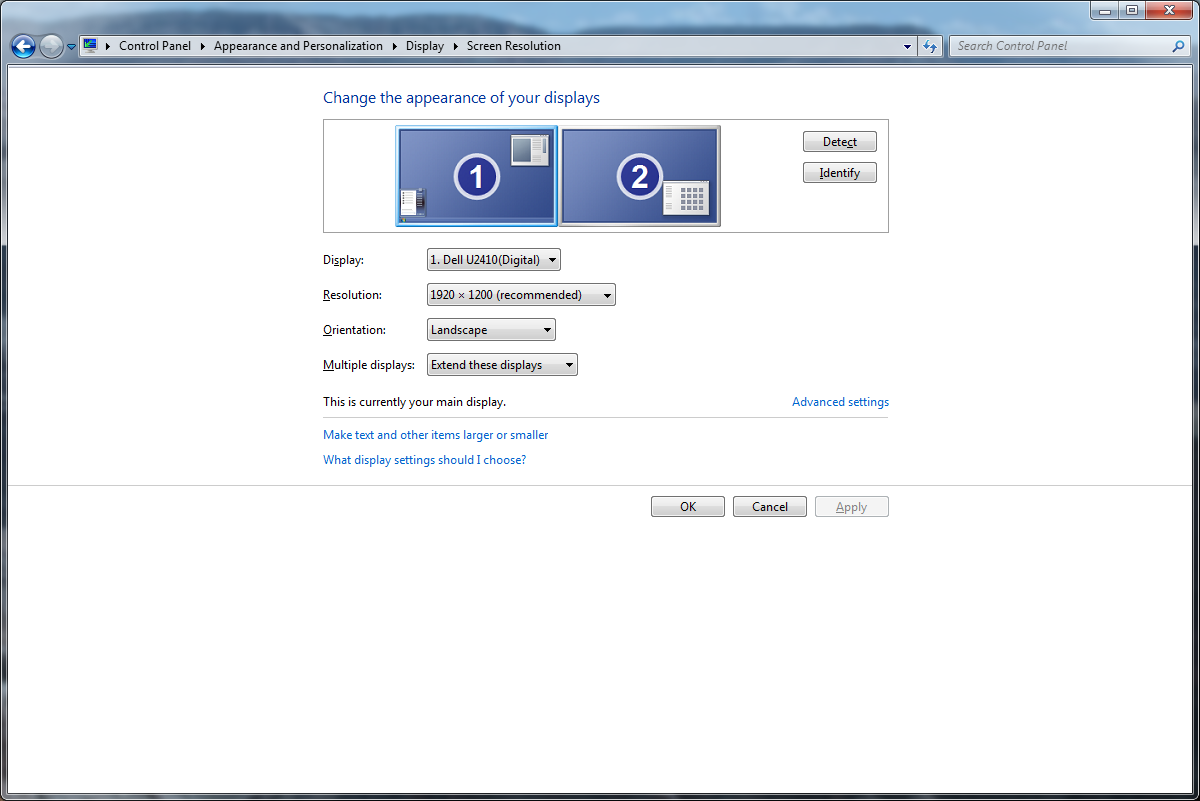The image size is (1200, 801).
Task: Click Display in the breadcrumb path
Action: (x=424, y=46)
